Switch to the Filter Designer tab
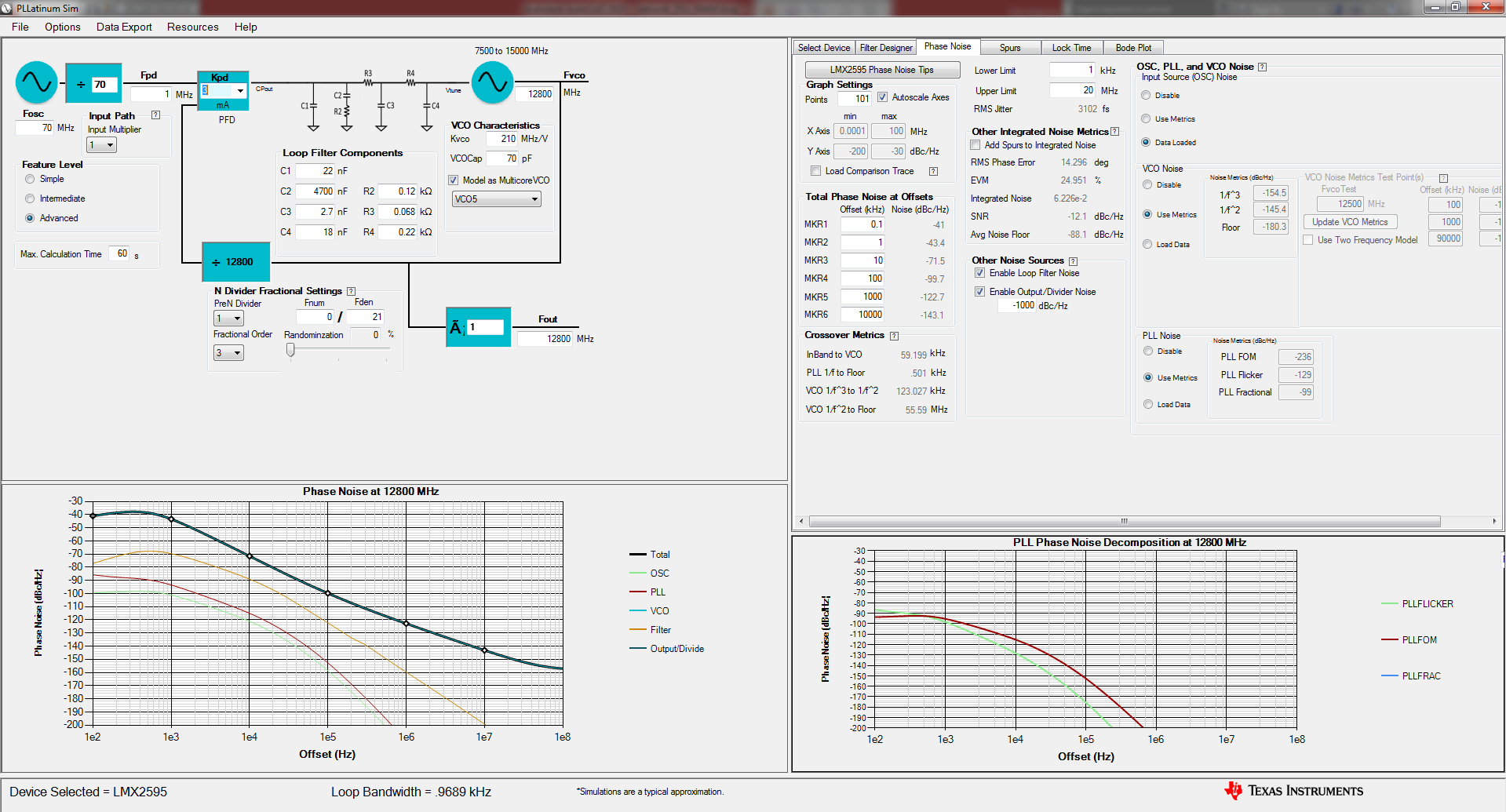 886,48
